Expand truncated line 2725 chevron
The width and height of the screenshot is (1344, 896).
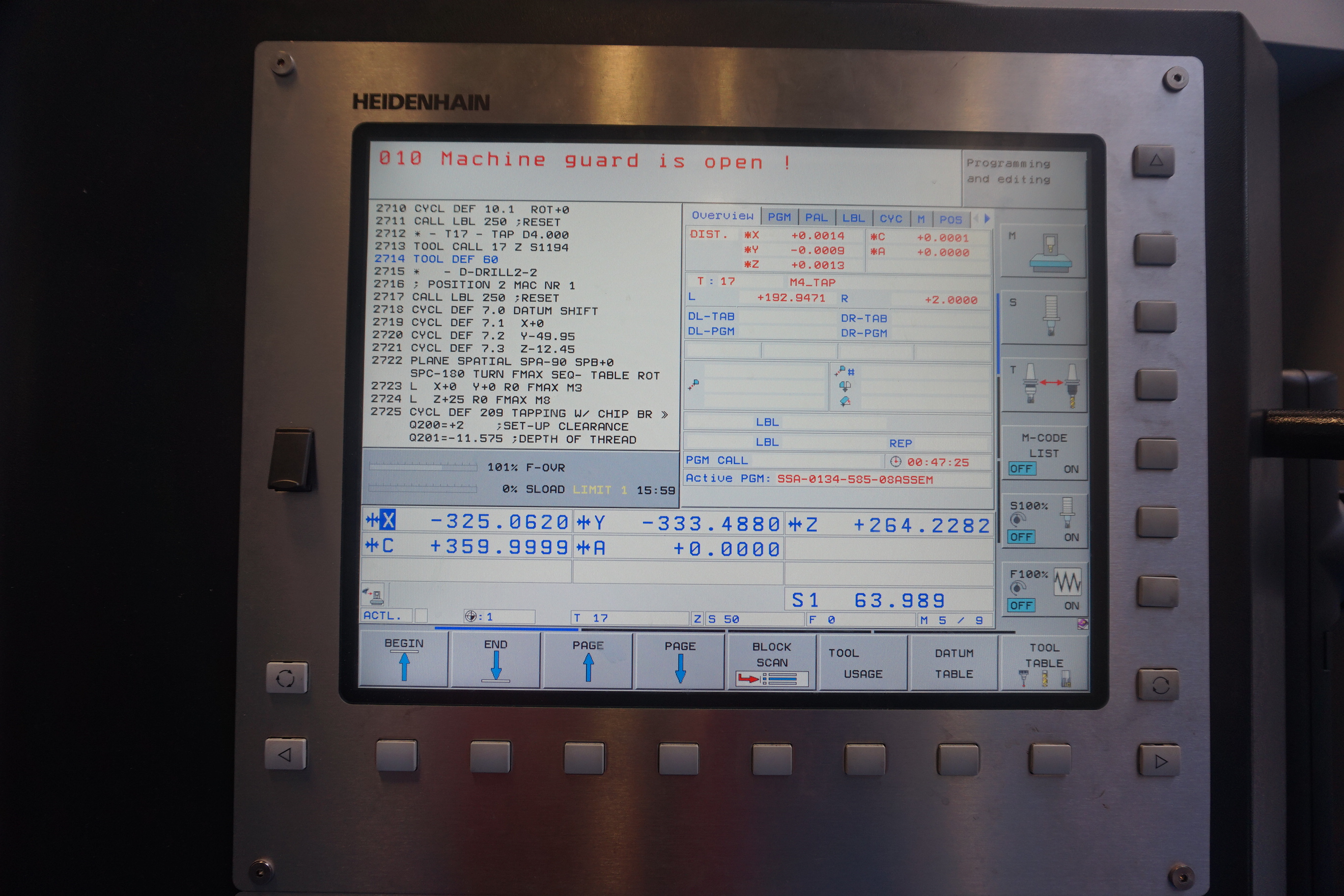click(664, 414)
